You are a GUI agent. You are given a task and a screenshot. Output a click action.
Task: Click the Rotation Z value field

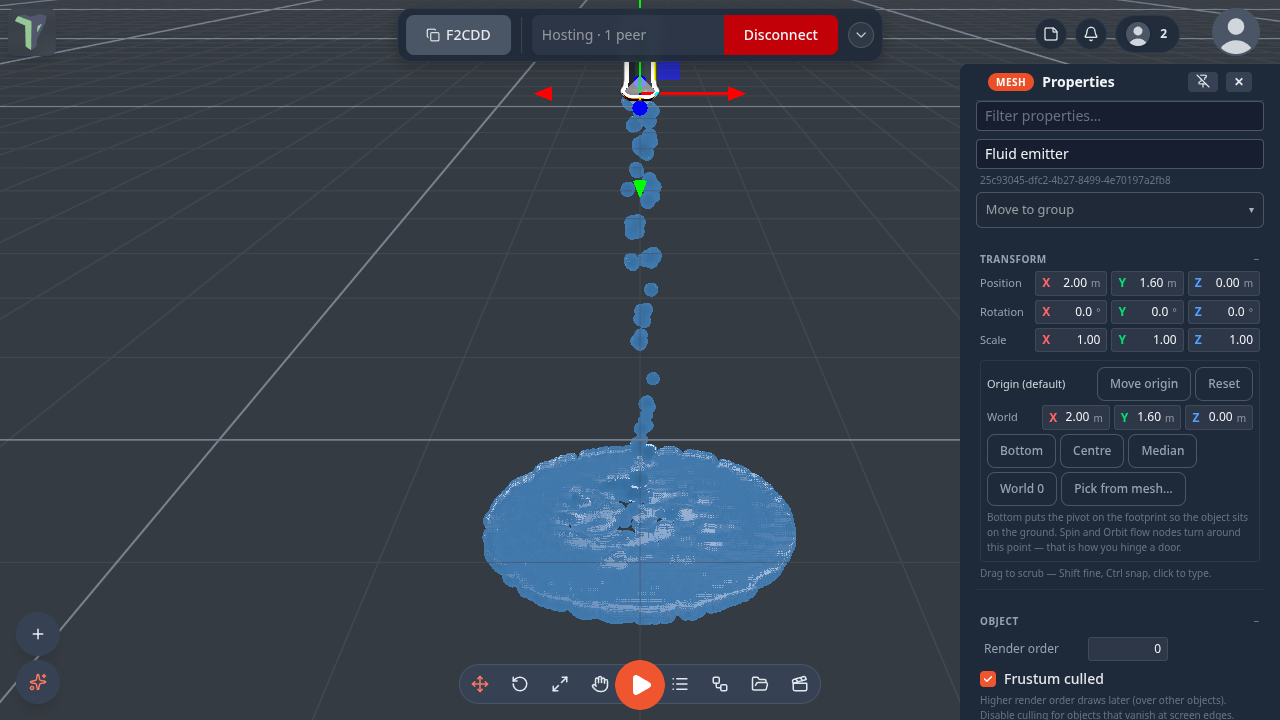1223,312
